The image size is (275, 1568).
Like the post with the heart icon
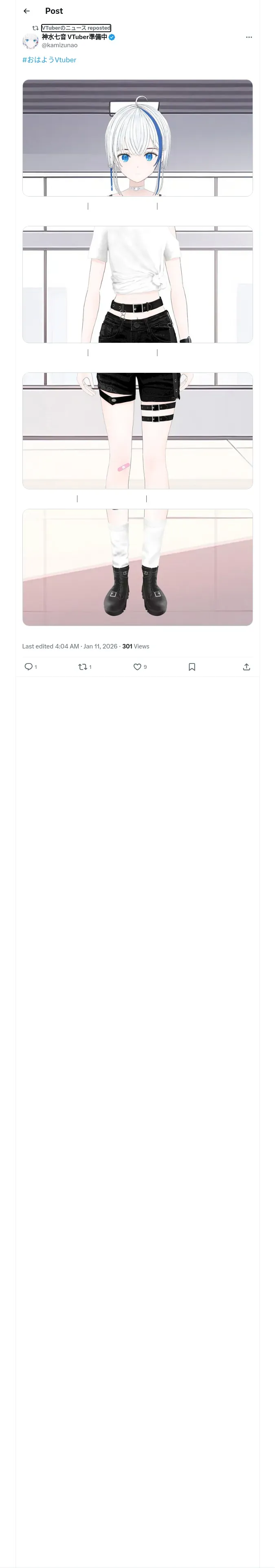[x=137, y=666]
